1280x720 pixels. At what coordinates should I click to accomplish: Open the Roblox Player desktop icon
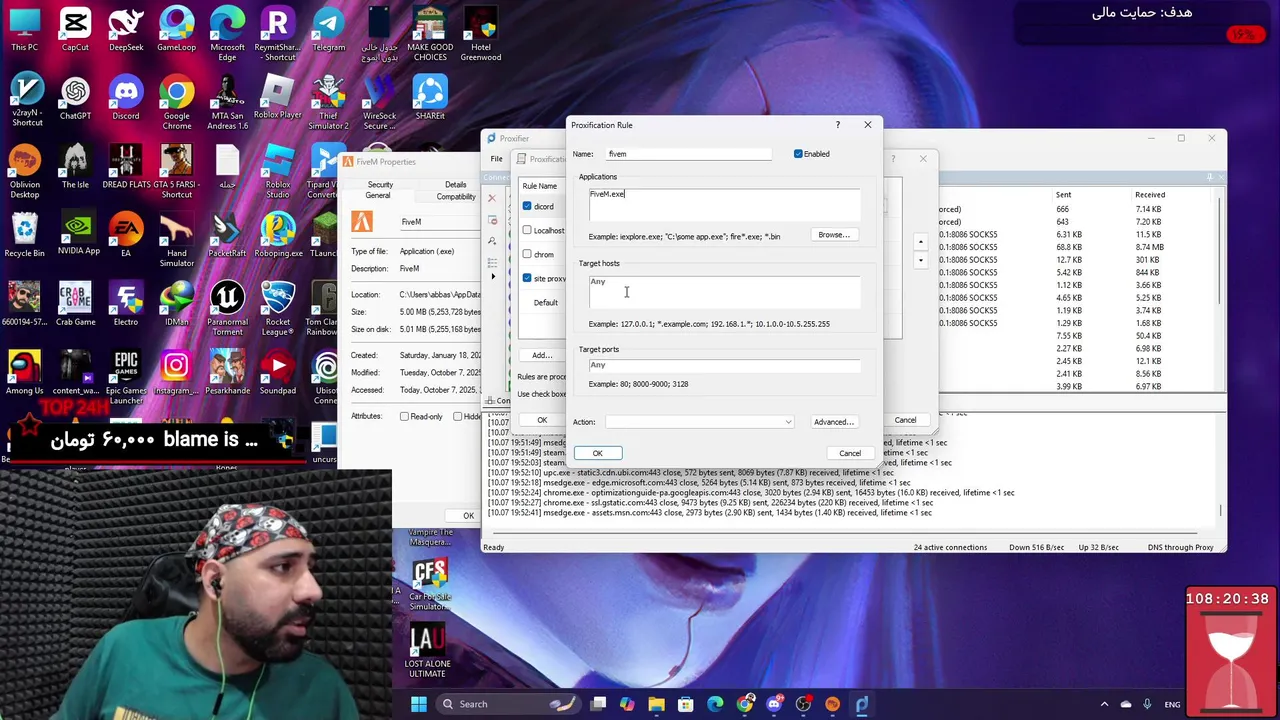(x=278, y=98)
